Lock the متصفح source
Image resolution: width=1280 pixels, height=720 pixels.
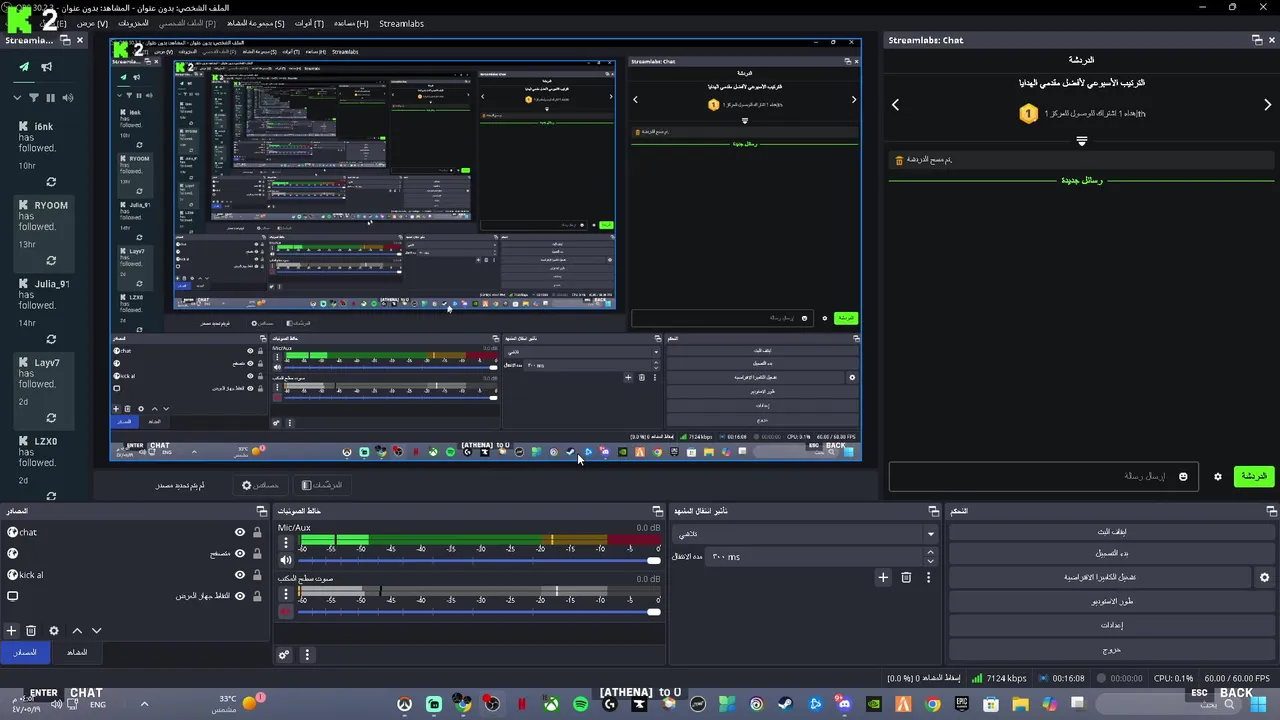pyautogui.click(x=257, y=554)
